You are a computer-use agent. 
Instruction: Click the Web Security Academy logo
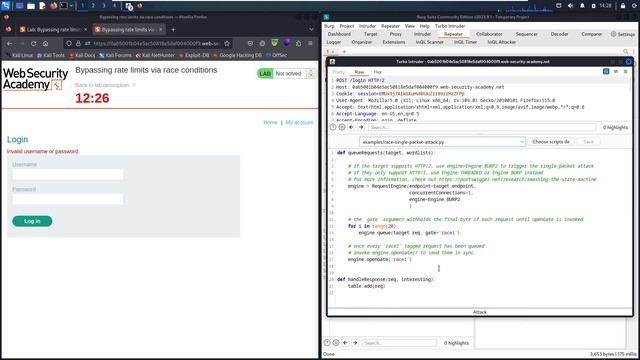[36, 79]
